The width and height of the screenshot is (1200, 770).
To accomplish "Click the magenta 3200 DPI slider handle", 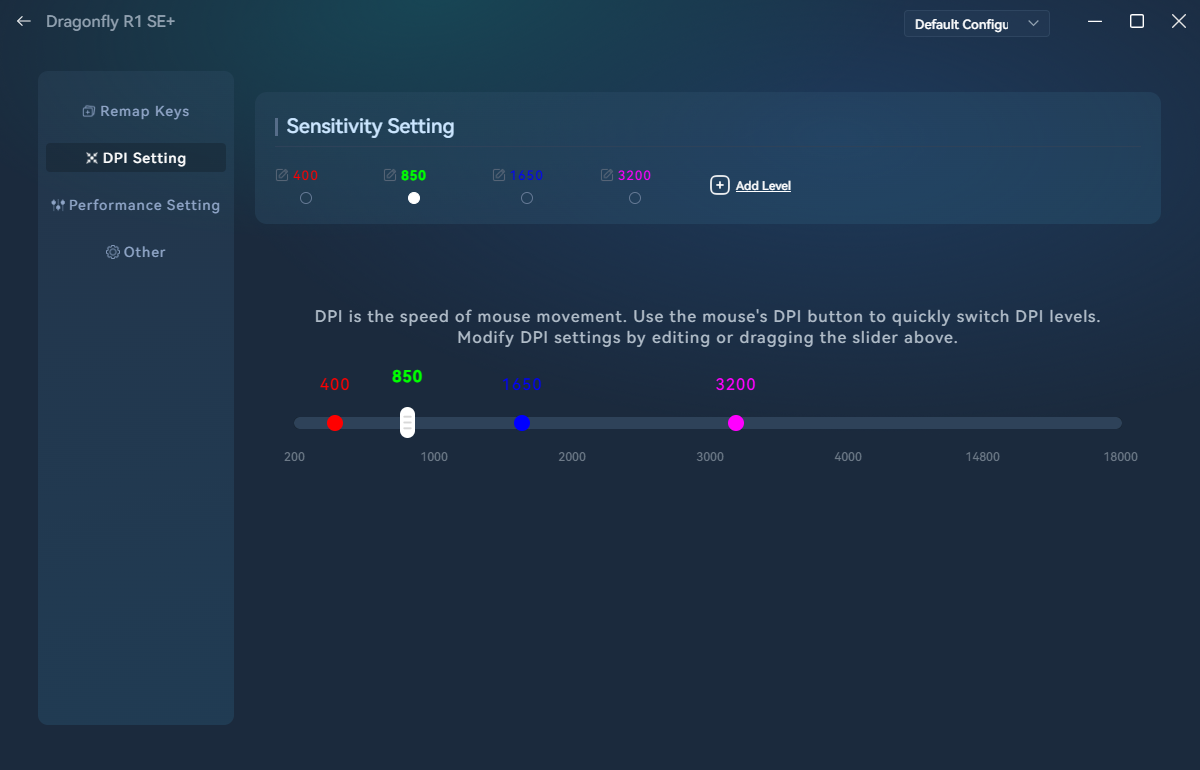I will (736, 423).
